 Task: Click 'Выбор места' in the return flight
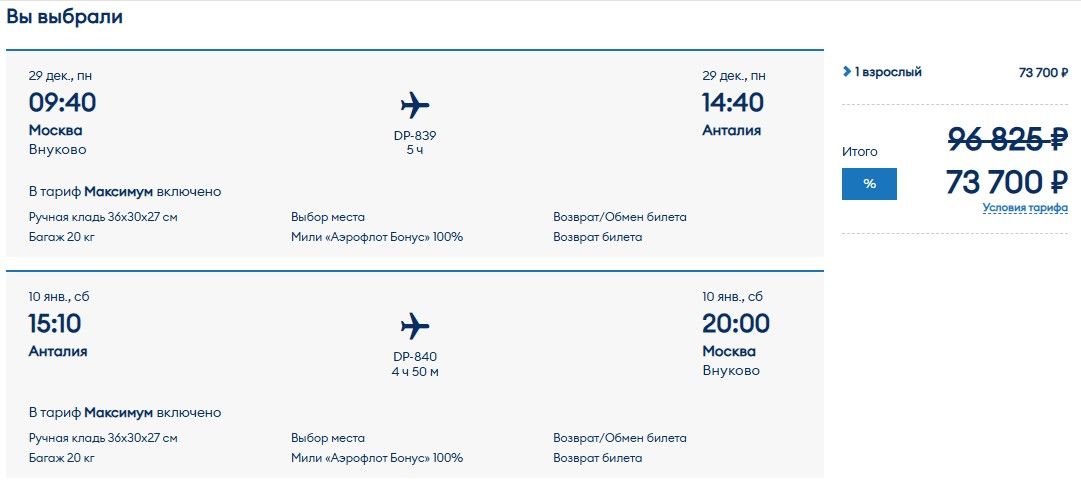pyautogui.click(x=328, y=438)
